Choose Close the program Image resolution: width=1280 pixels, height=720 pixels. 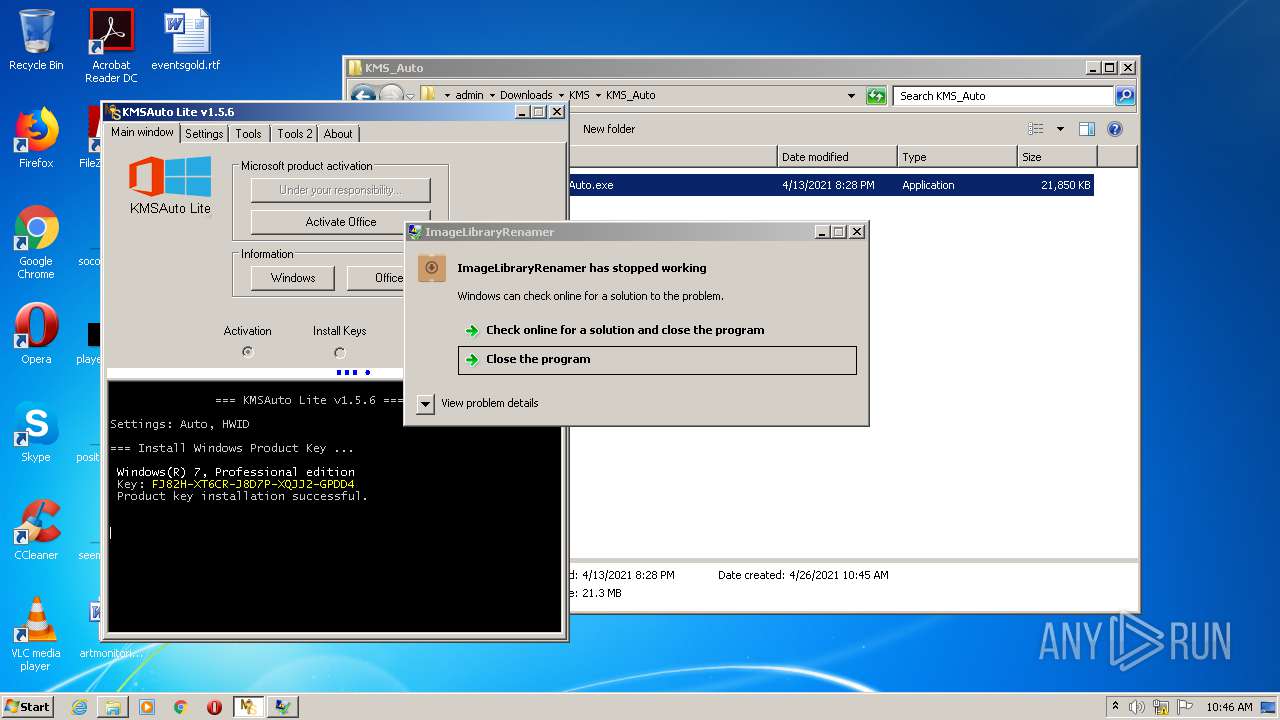[657, 360]
